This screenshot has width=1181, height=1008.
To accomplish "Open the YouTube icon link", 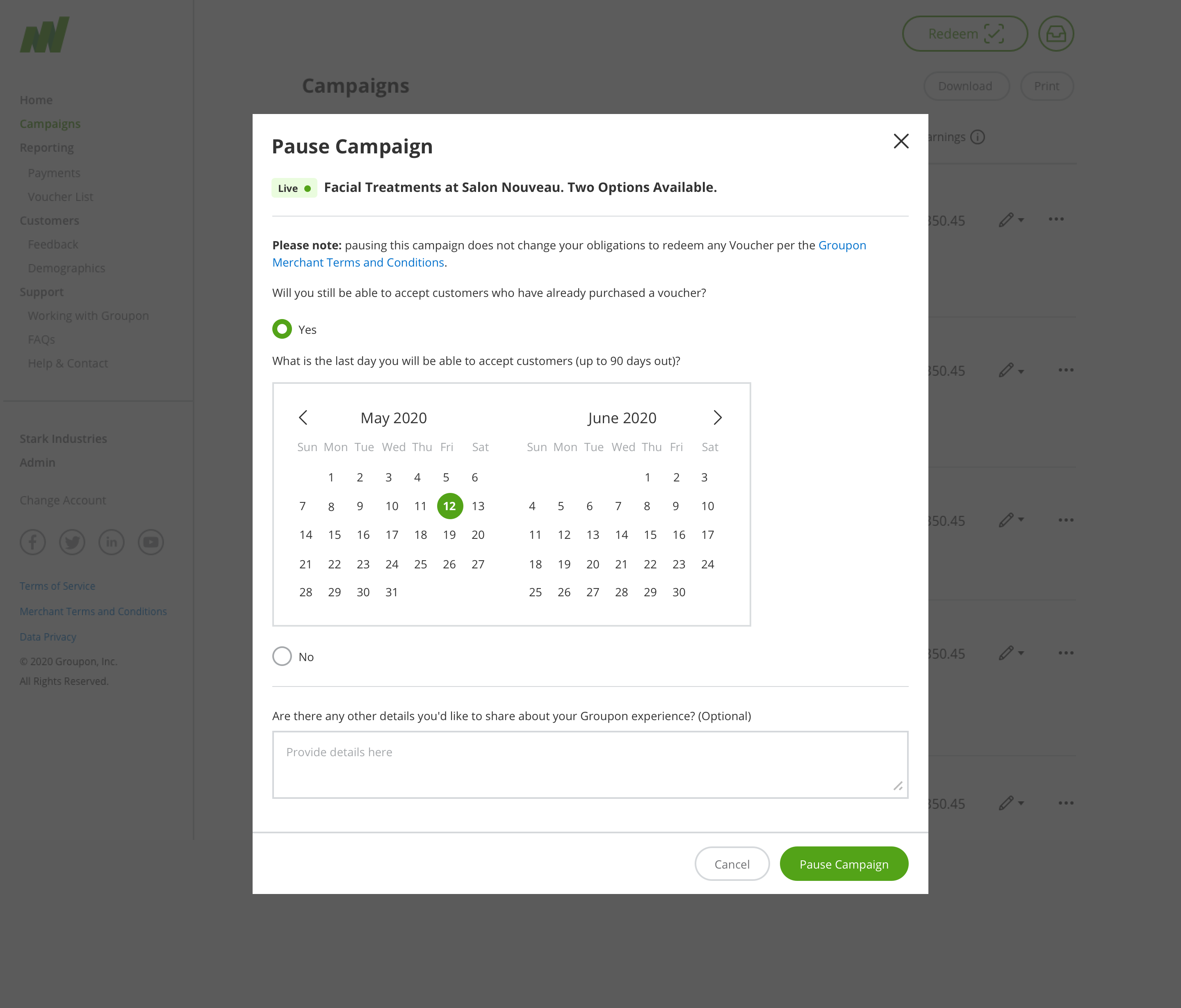I will [x=151, y=542].
